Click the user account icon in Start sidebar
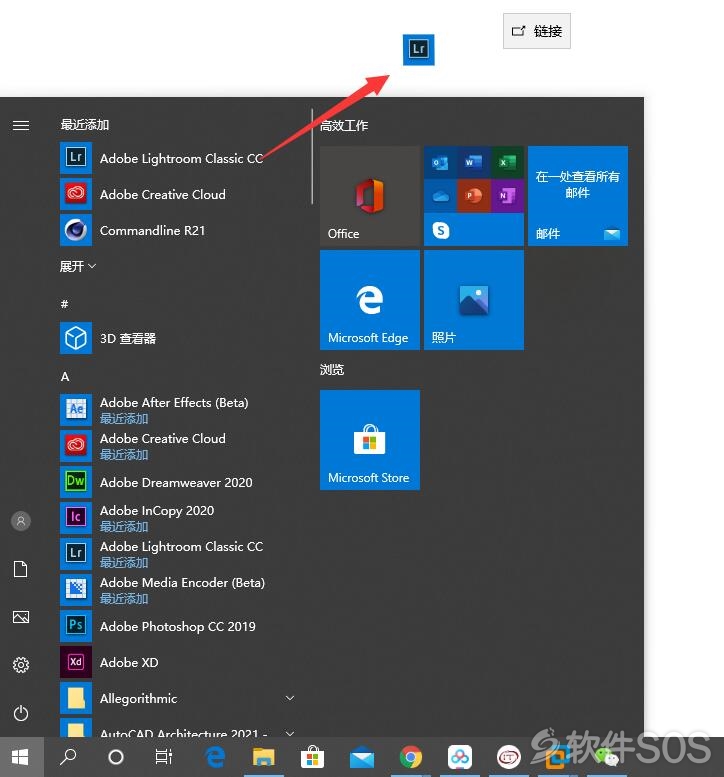Image resolution: width=724 pixels, height=777 pixels. tap(21, 521)
